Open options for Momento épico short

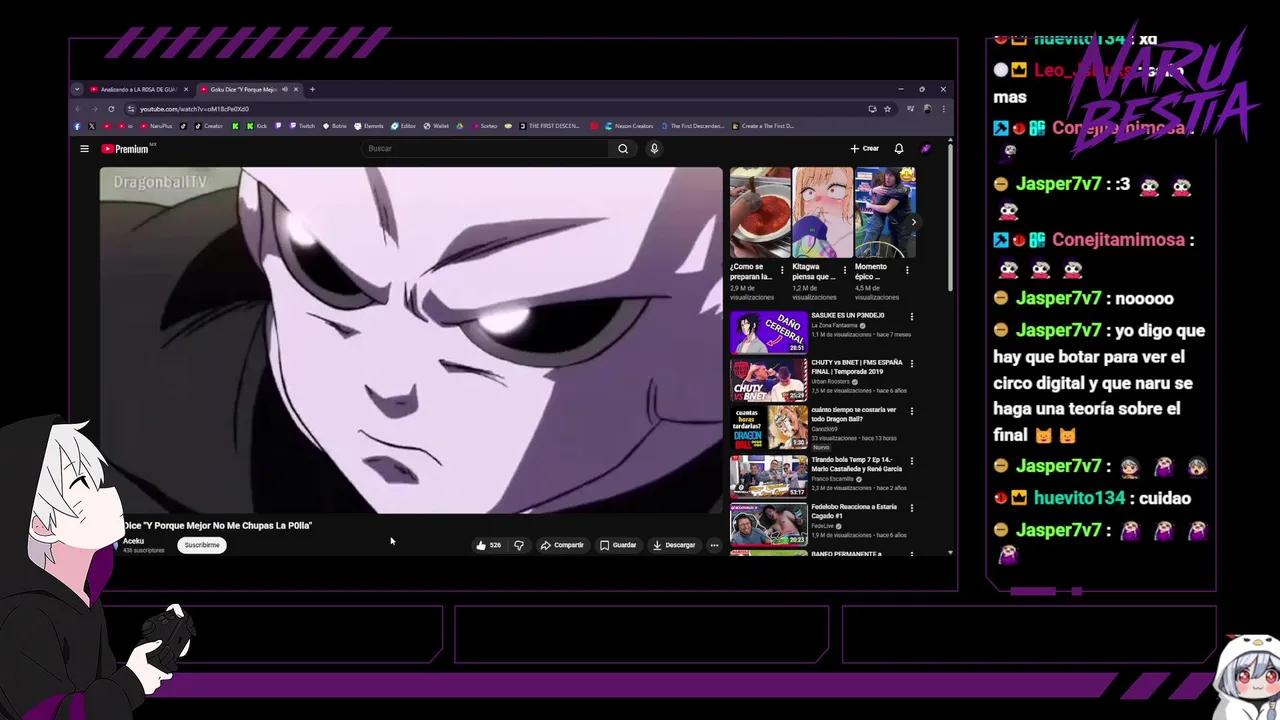tap(907, 269)
